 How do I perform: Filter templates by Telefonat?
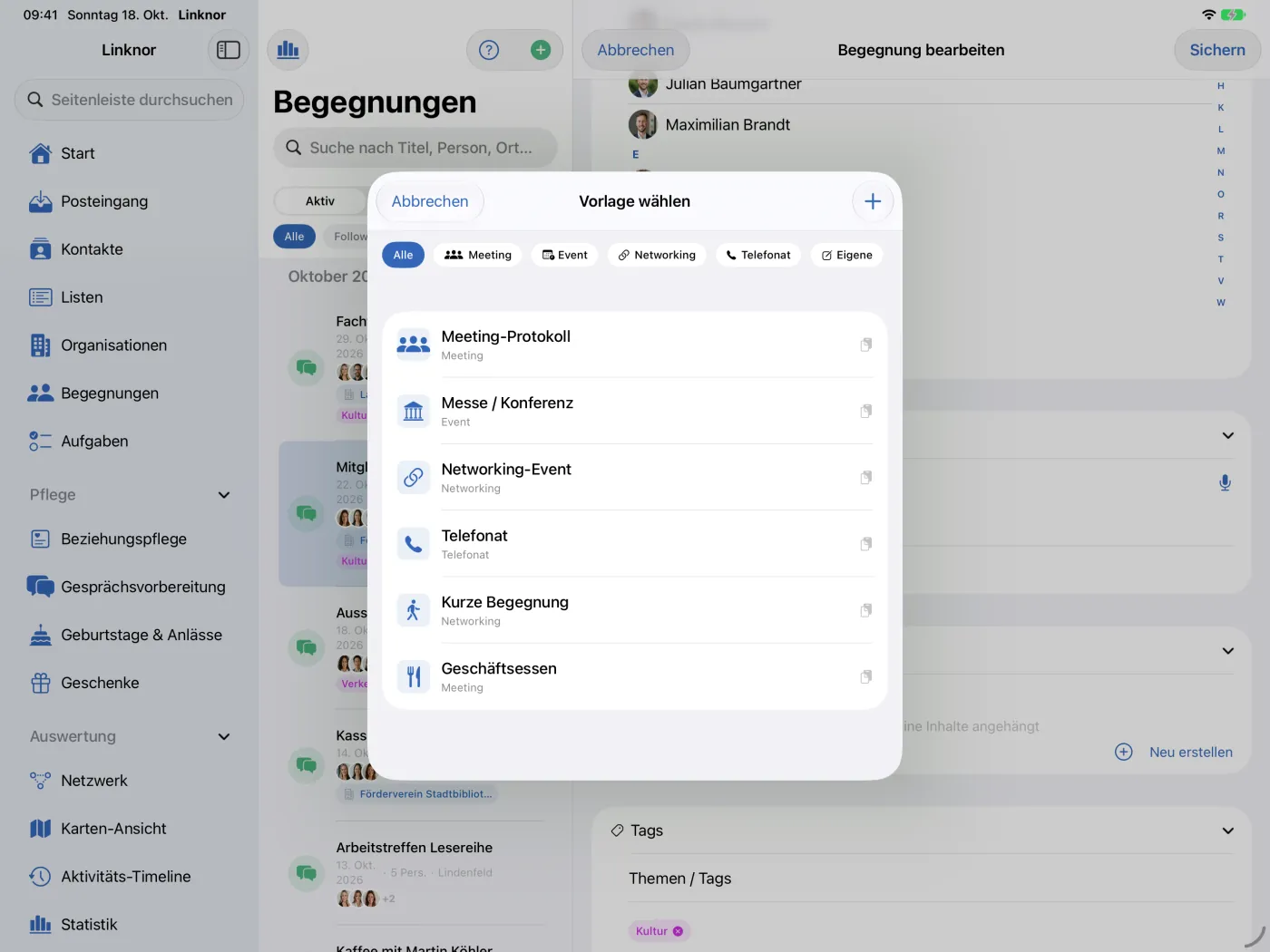tap(758, 255)
